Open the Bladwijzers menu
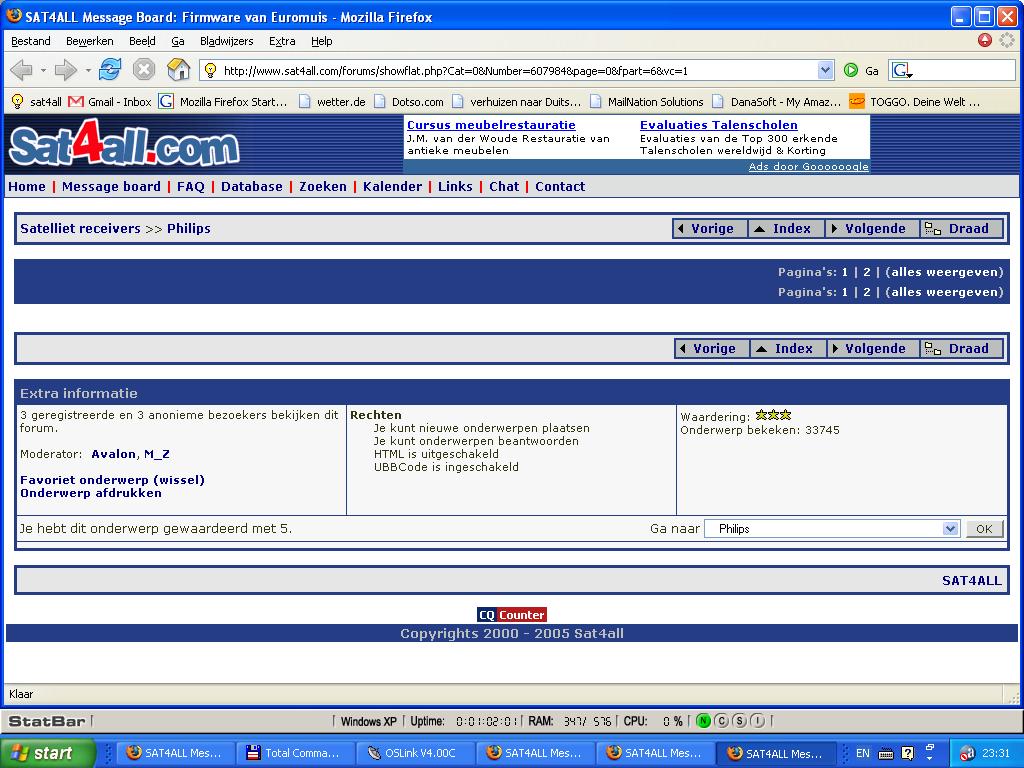 pyautogui.click(x=226, y=41)
